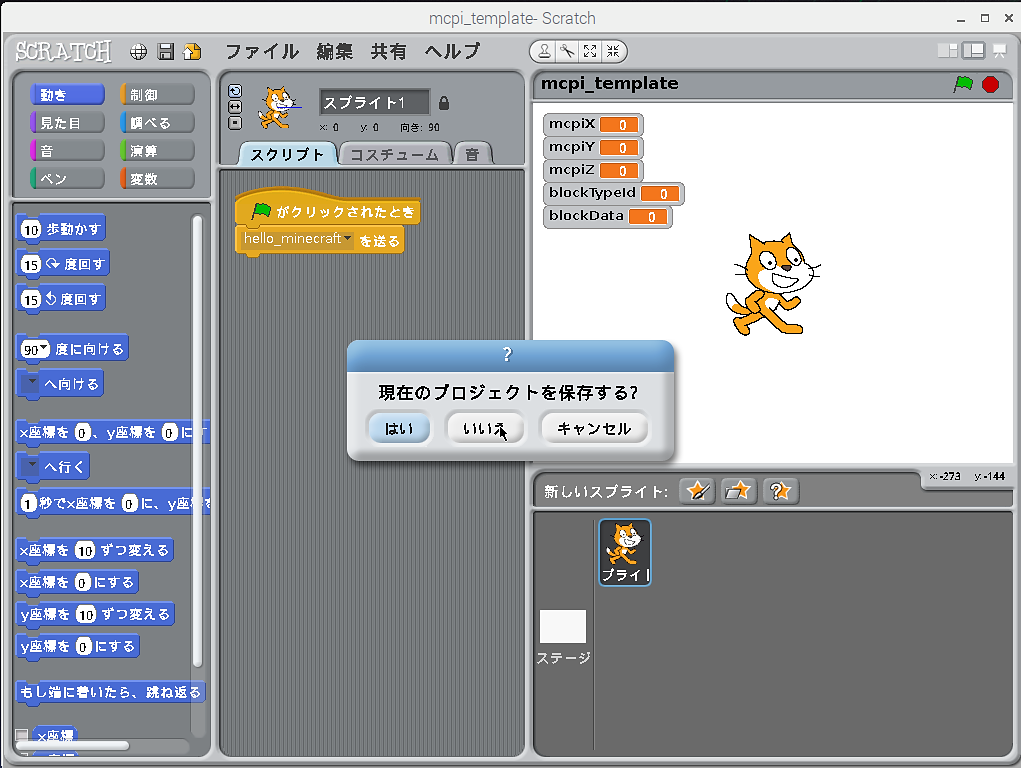This screenshot has height=768, width=1021.
Task: Paint a new sprite with the brush-star icon
Action: pyautogui.click(x=697, y=491)
